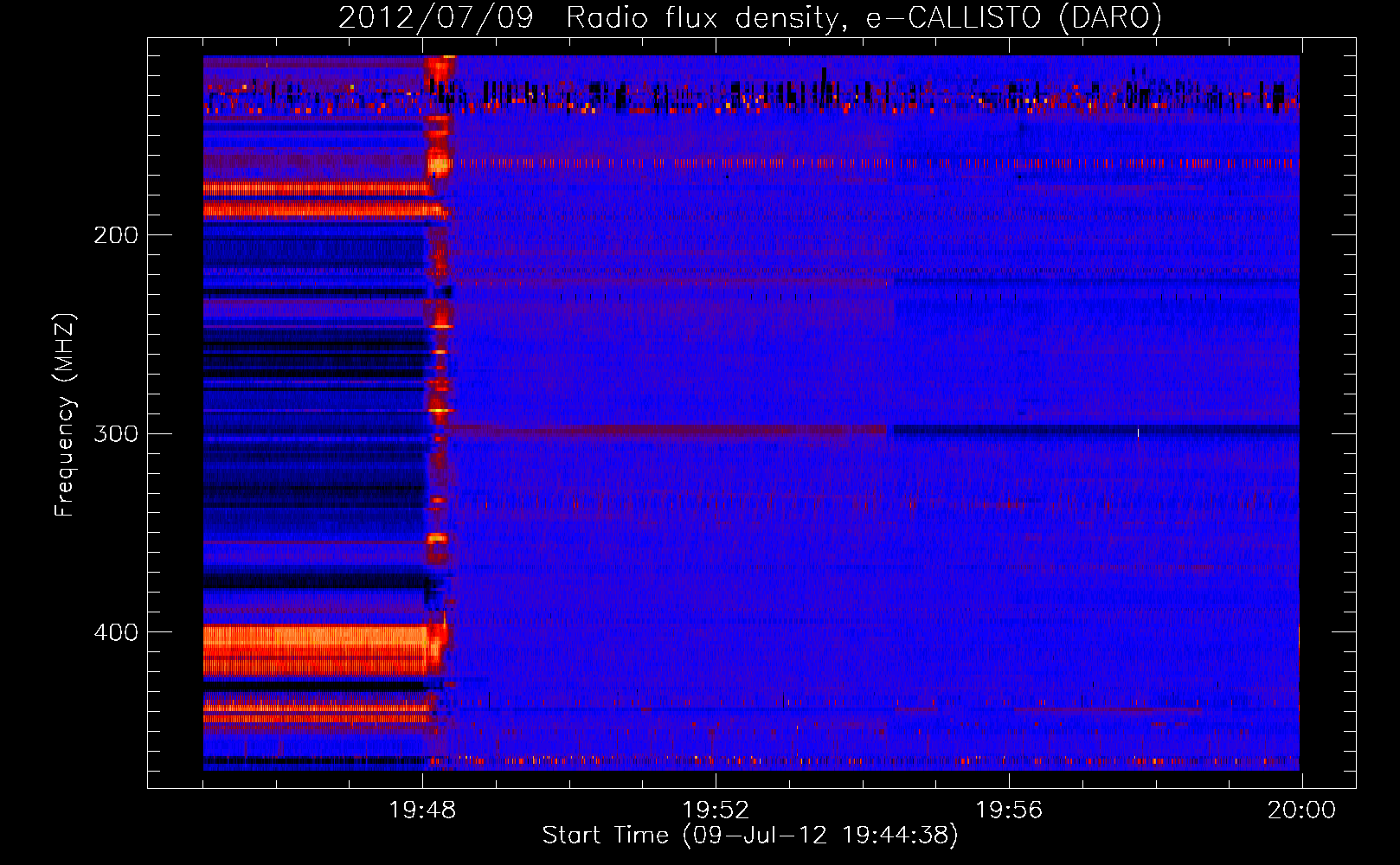Click the 'Frequency (MHZ)' axis label
The height and width of the screenshot is (865, 1400).
[65, 415]
